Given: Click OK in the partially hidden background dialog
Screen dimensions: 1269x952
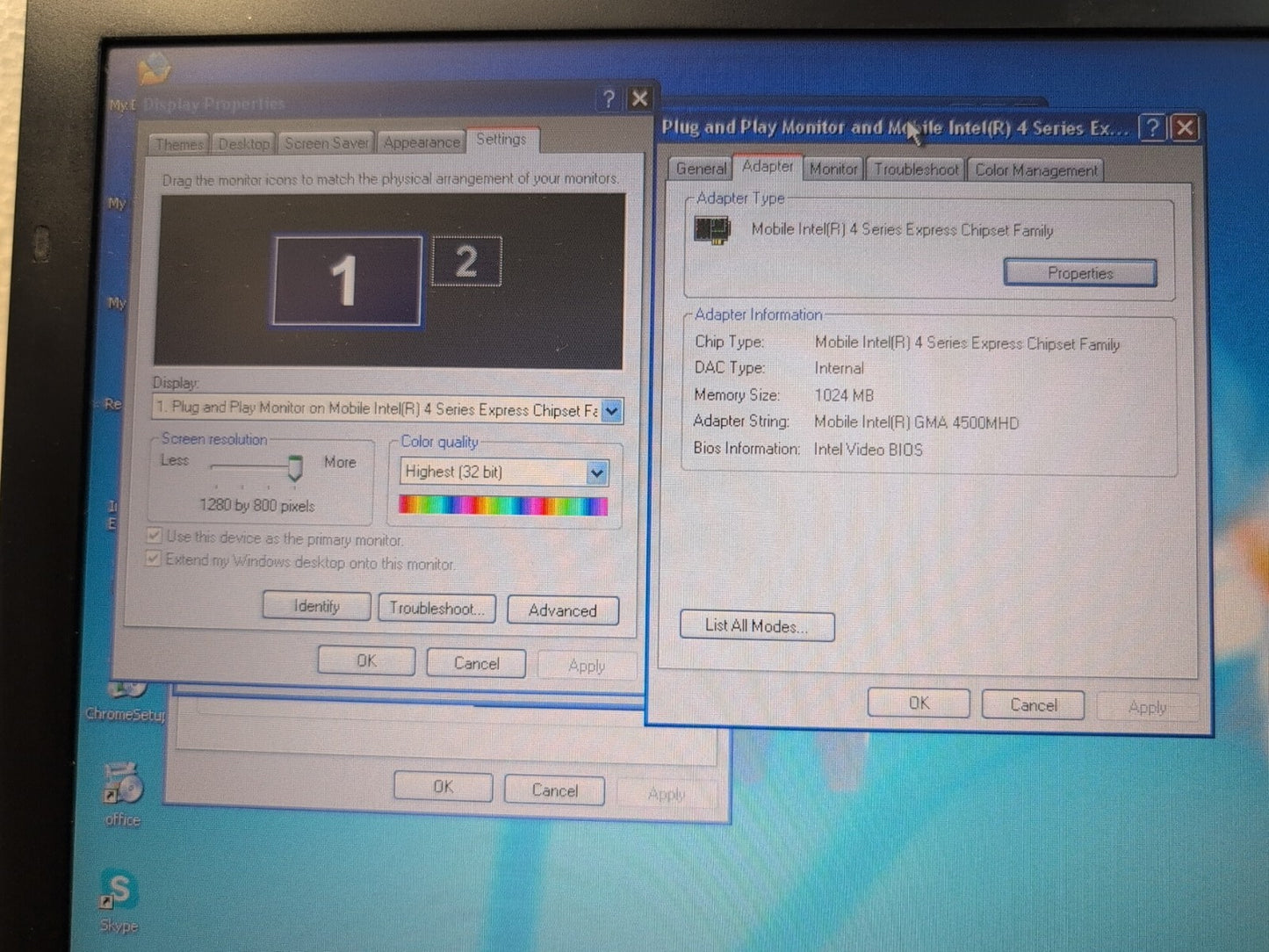Looking at the screenshot, I should tap(443, 787).
